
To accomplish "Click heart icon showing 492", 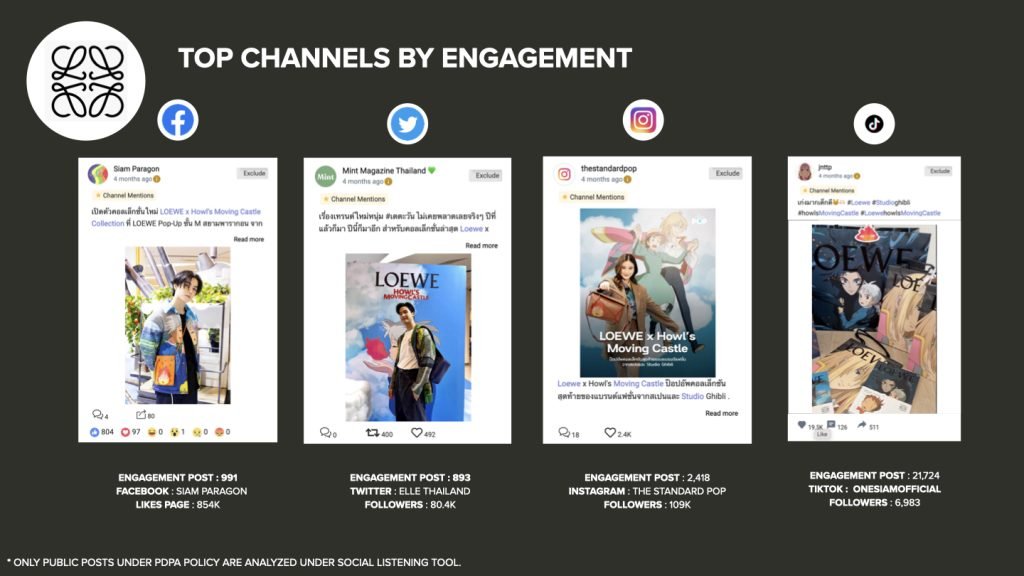I will [x=416, y=433].
